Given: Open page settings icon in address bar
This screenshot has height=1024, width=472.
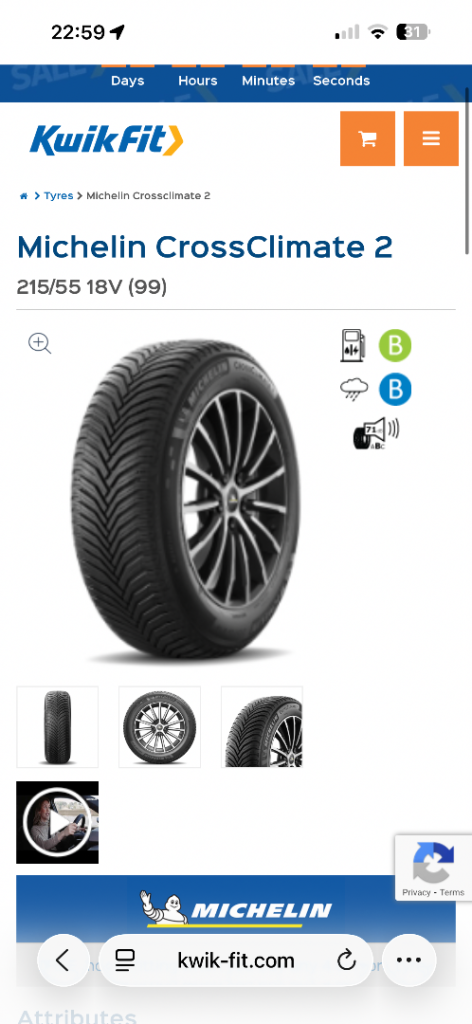Looking at the screenshot, I should (125, 960).
